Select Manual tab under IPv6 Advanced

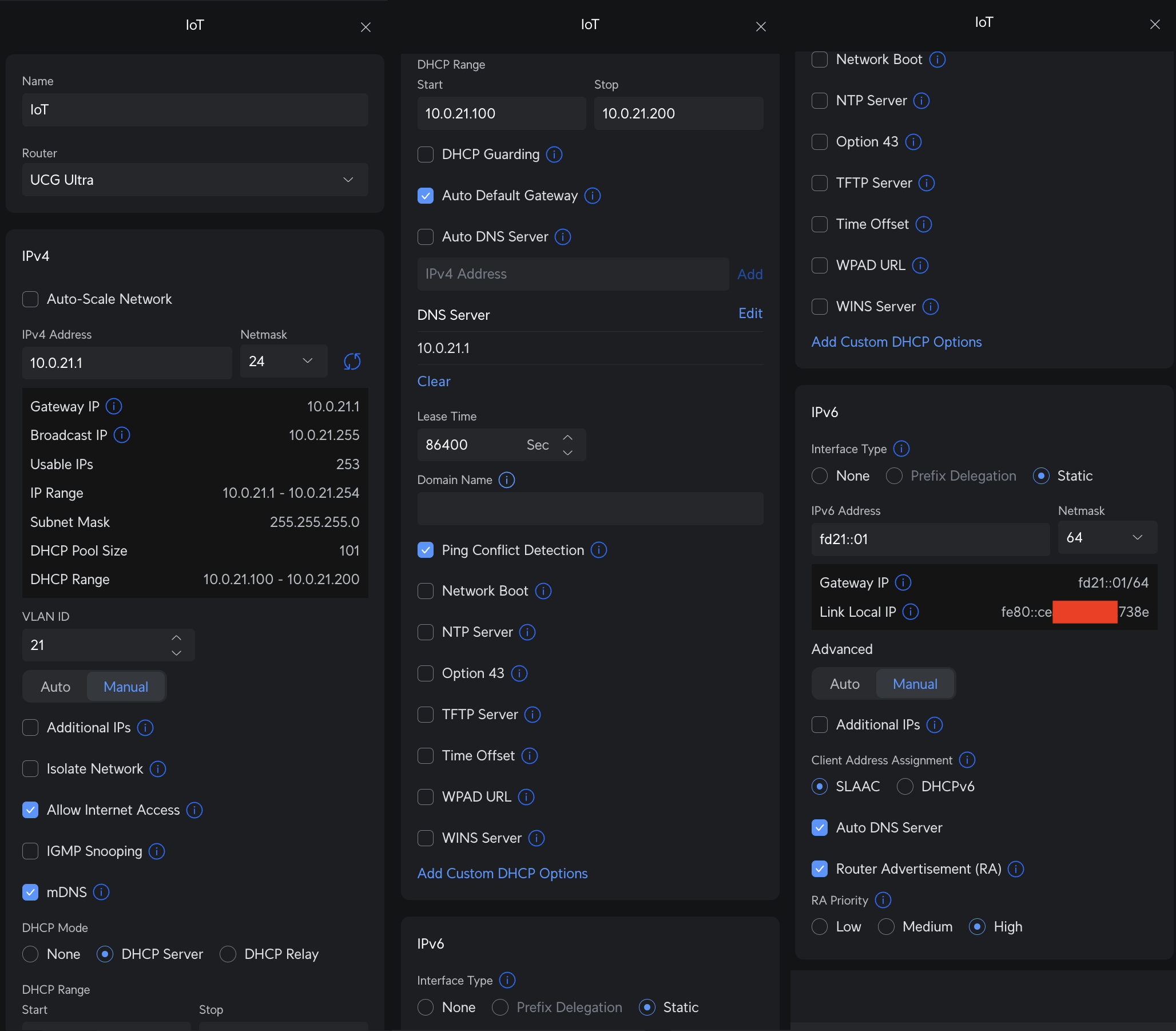(x=915, y=684)
